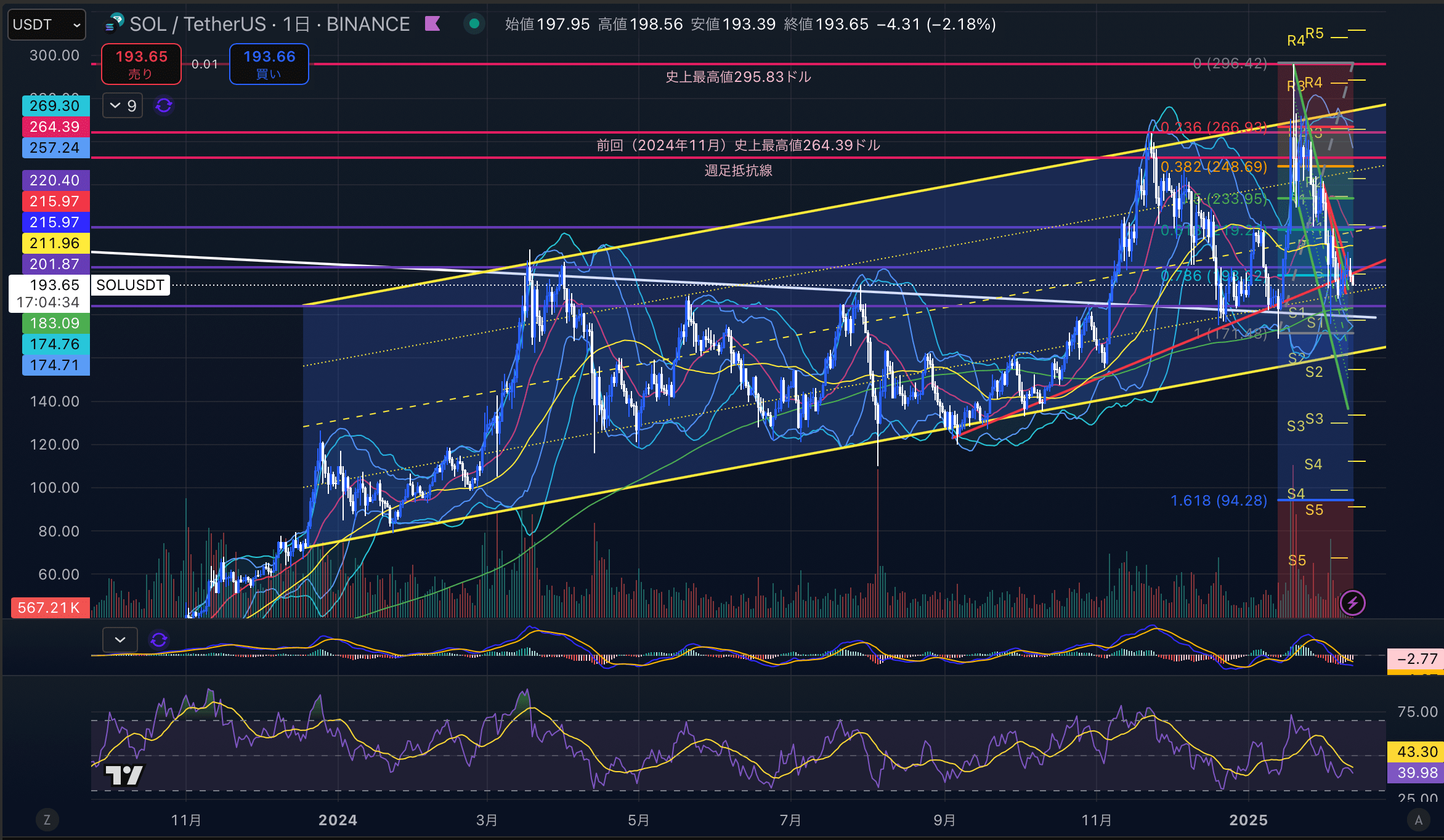
Task: Click the 2024 time axis label
Action: (338, 820)
